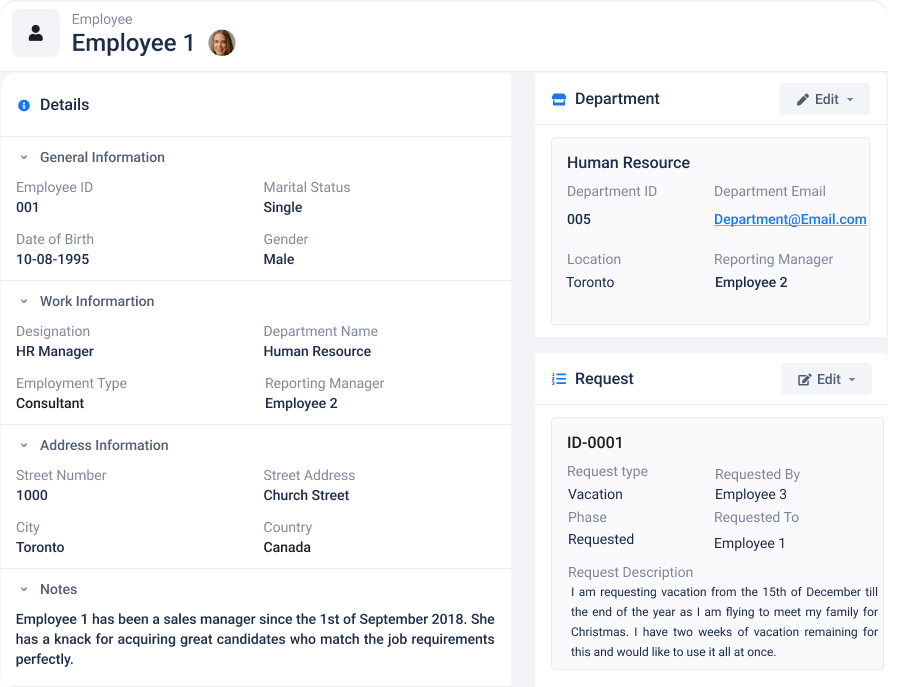
Task: Click the blue Details info icon
Action: (24, 105)
